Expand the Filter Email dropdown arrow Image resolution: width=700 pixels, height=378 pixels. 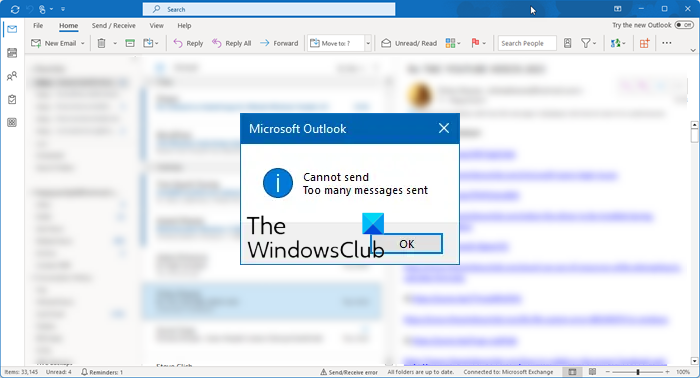tap(594, 43)
